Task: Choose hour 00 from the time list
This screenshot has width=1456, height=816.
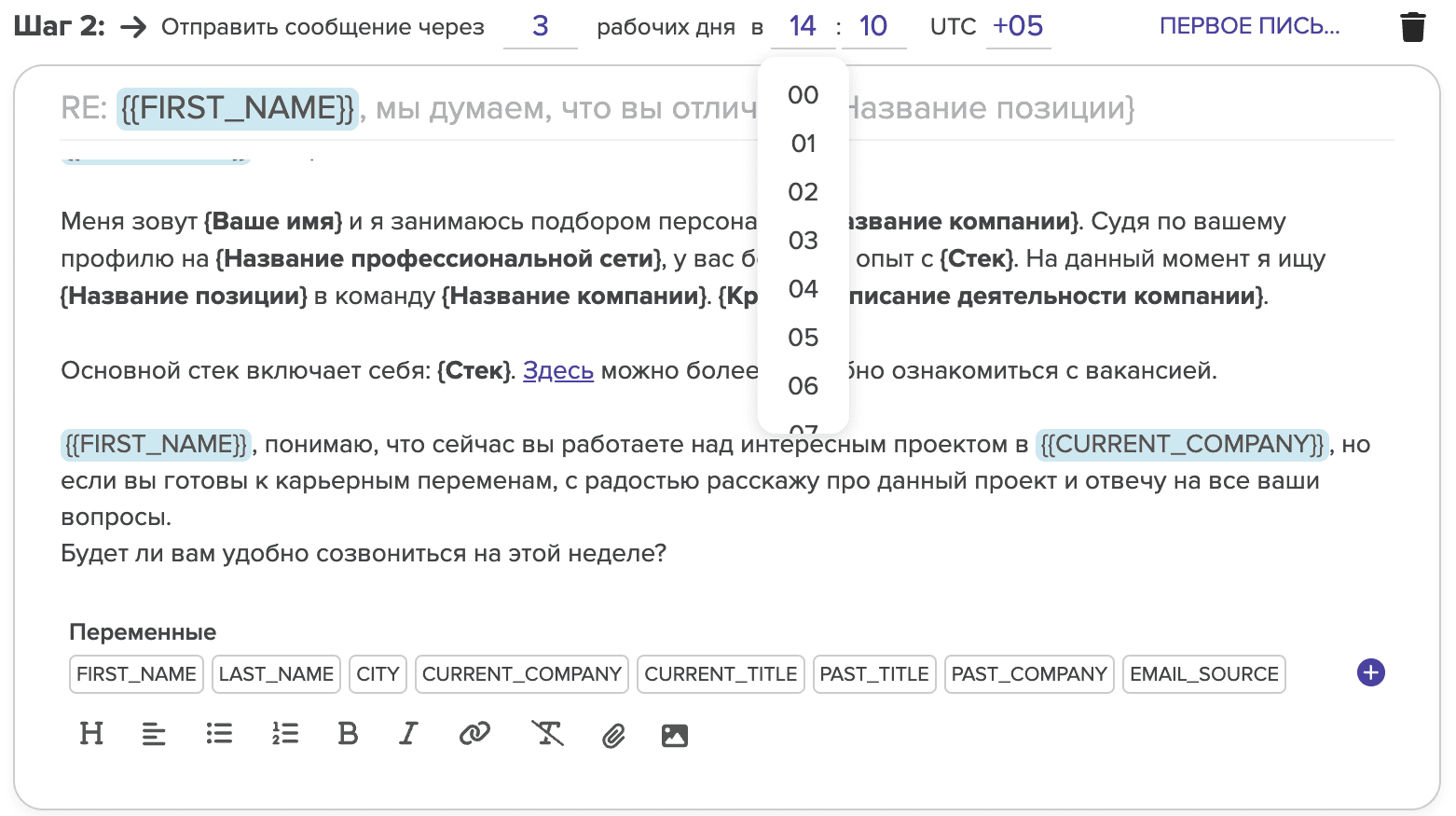Action: (x=803, y=95)
